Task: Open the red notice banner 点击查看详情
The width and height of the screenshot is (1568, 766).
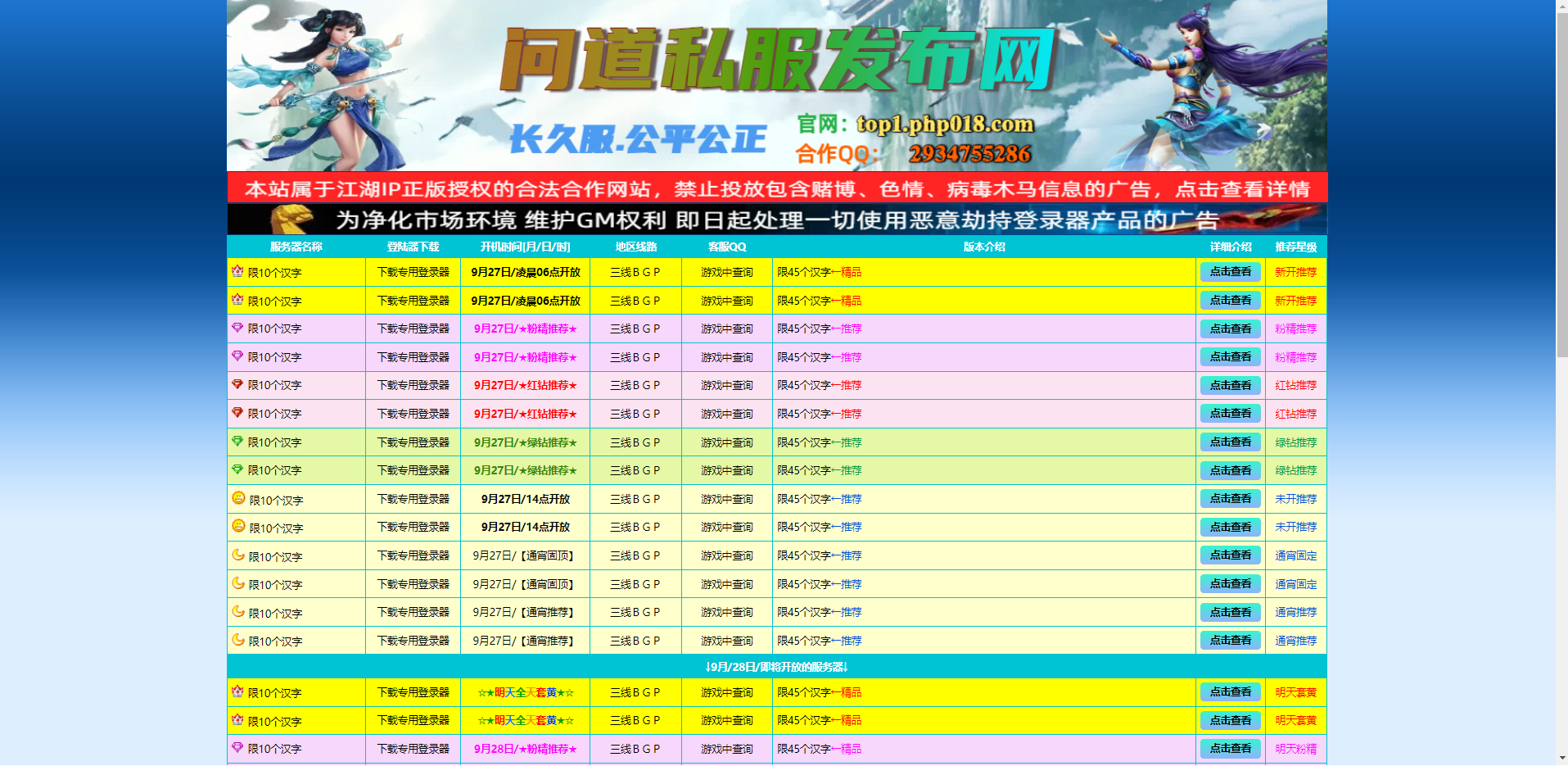Action: click(x=777, y=188)
